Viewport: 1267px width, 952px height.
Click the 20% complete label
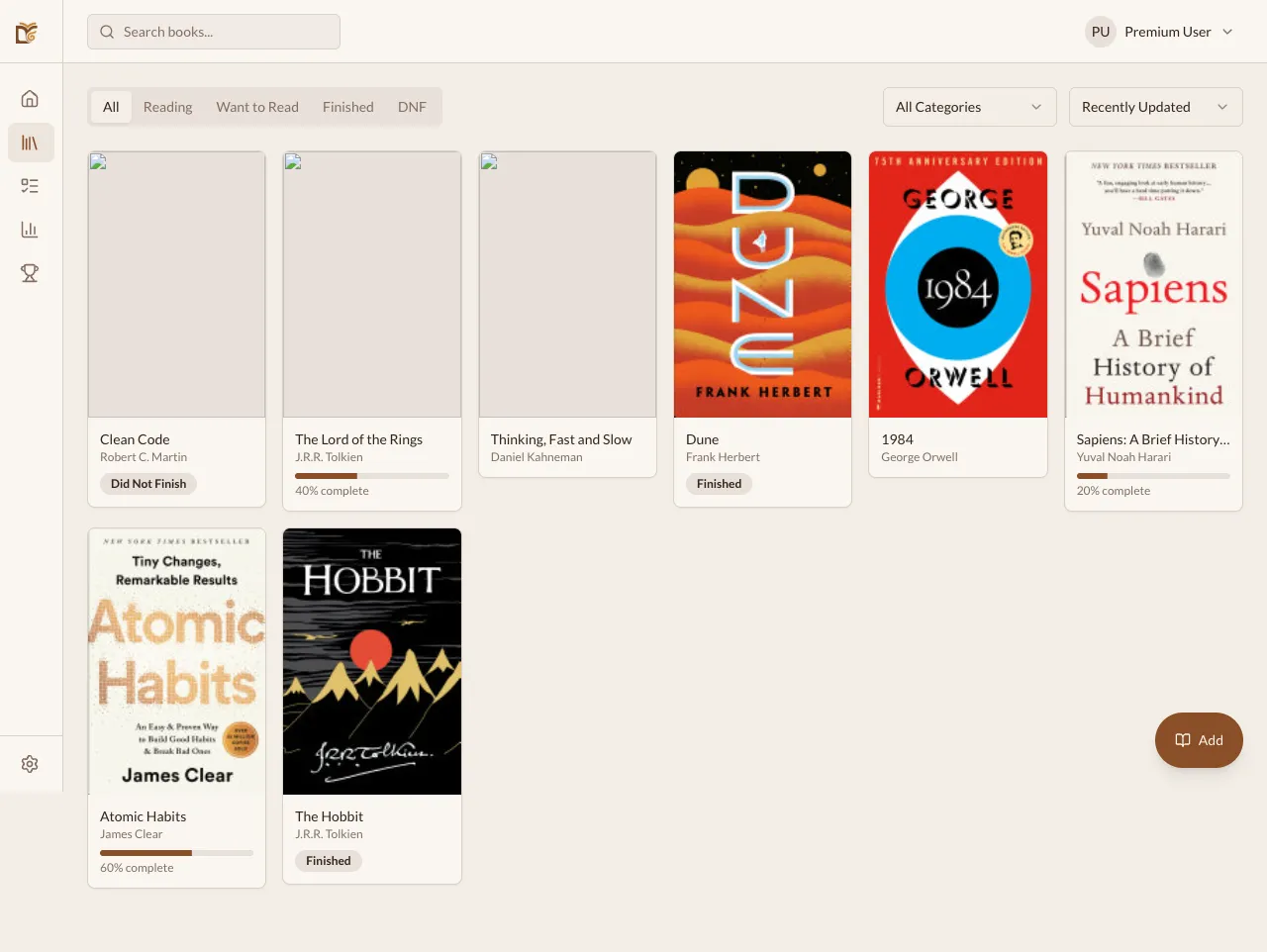point(1114,491)
